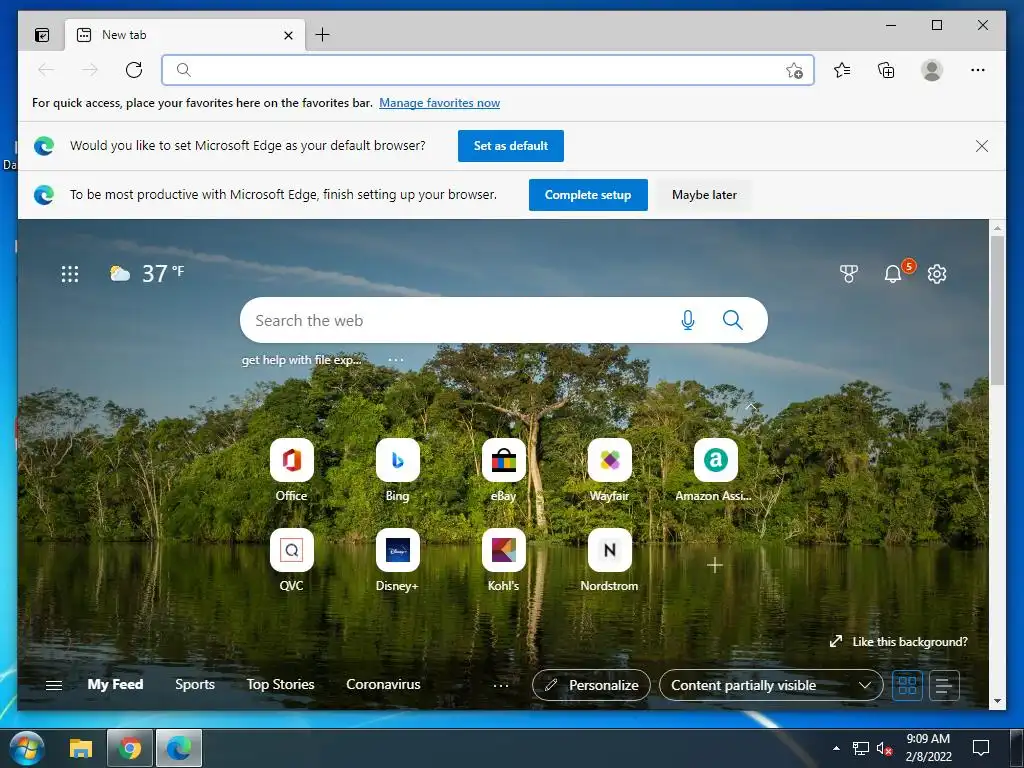Open the Wayfair quick link
Image resolution: width=1024 pixels, height=768 pixels.
coord(609,470)
